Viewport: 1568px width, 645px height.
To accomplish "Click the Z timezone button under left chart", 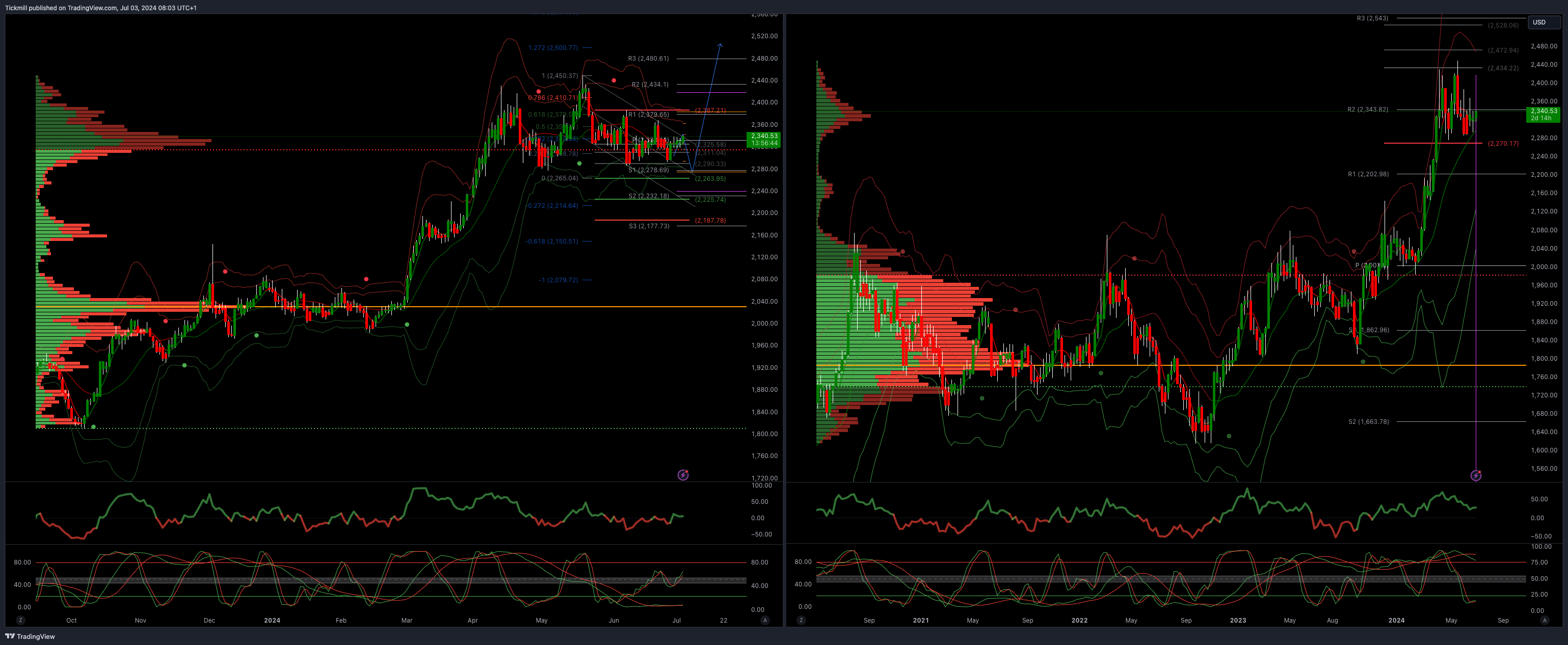I will 21,620.
